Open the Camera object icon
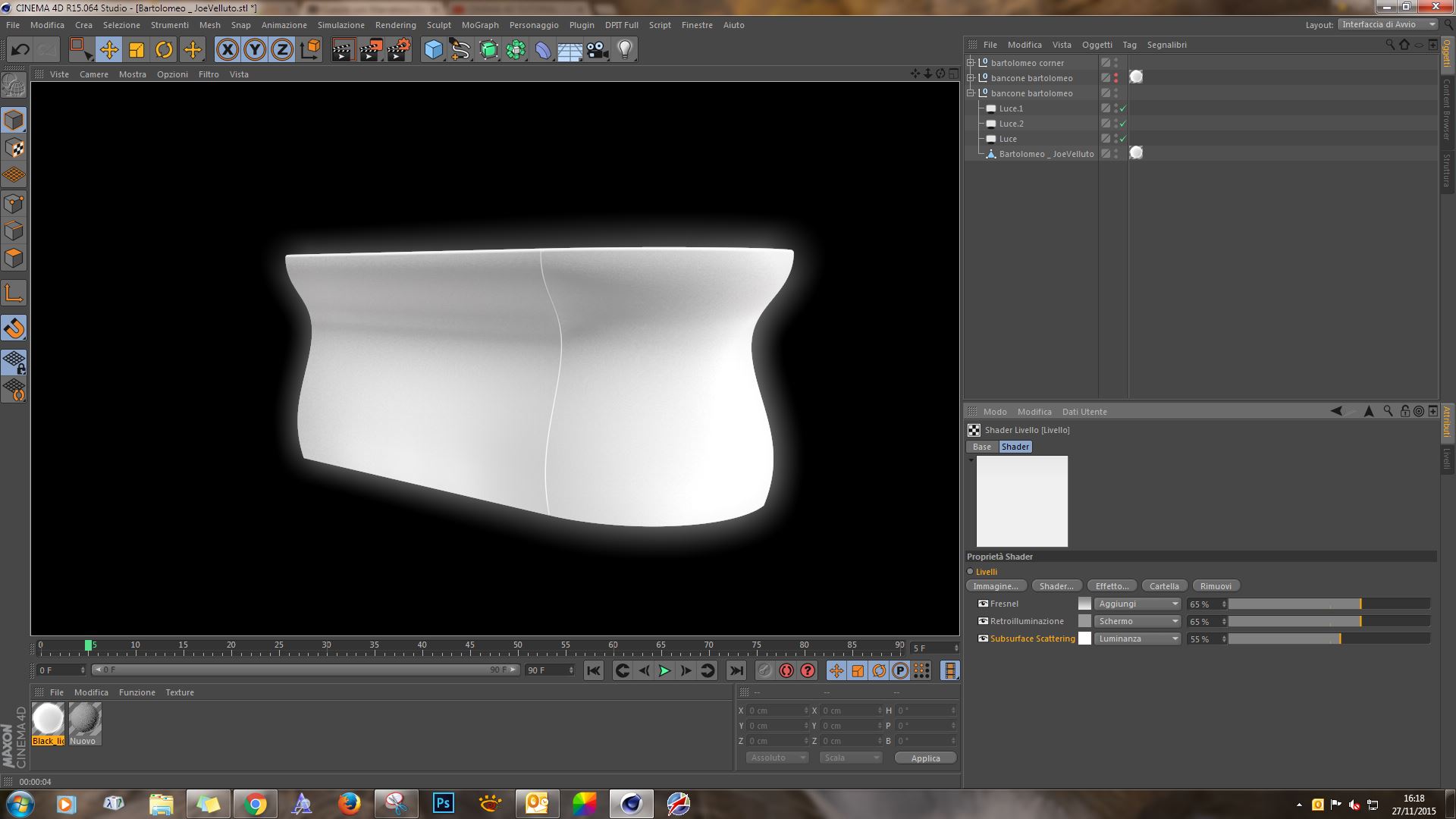Image resolution: width=1456 pixels, height=819 pixels. click(598, 50)
